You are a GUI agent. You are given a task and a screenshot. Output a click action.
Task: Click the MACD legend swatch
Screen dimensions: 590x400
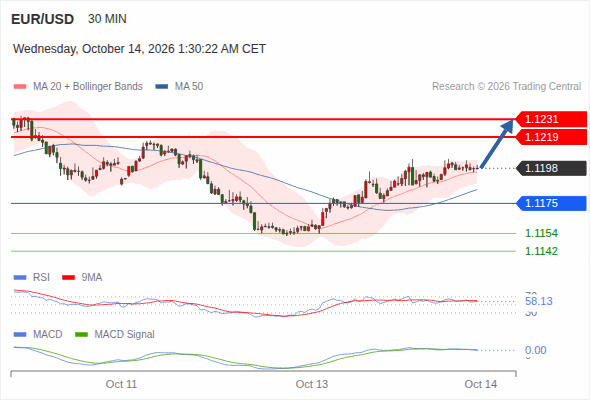20,335
